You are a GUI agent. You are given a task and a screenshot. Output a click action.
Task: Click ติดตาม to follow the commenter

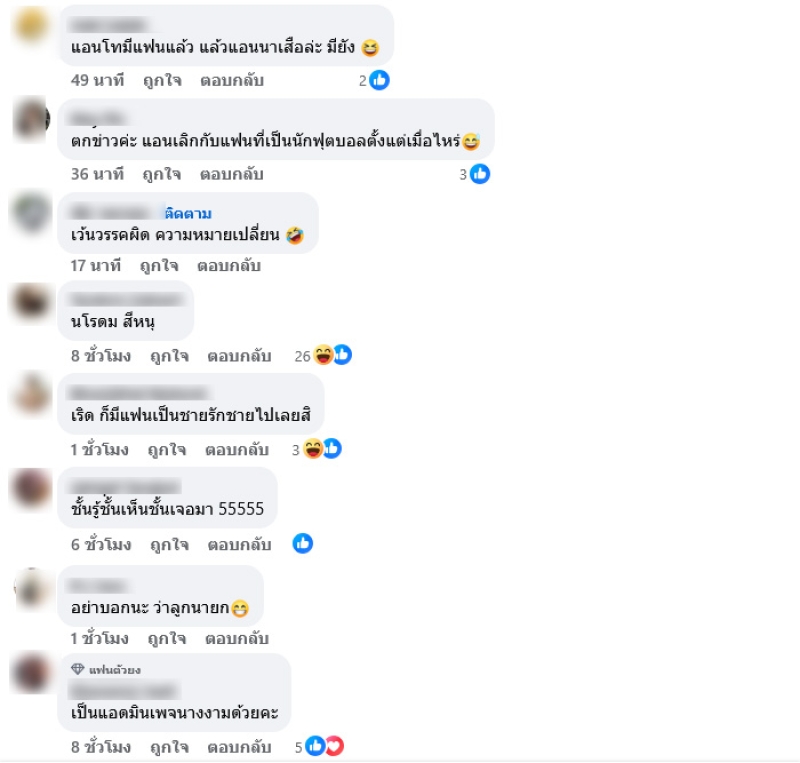(x=188, y=213)
